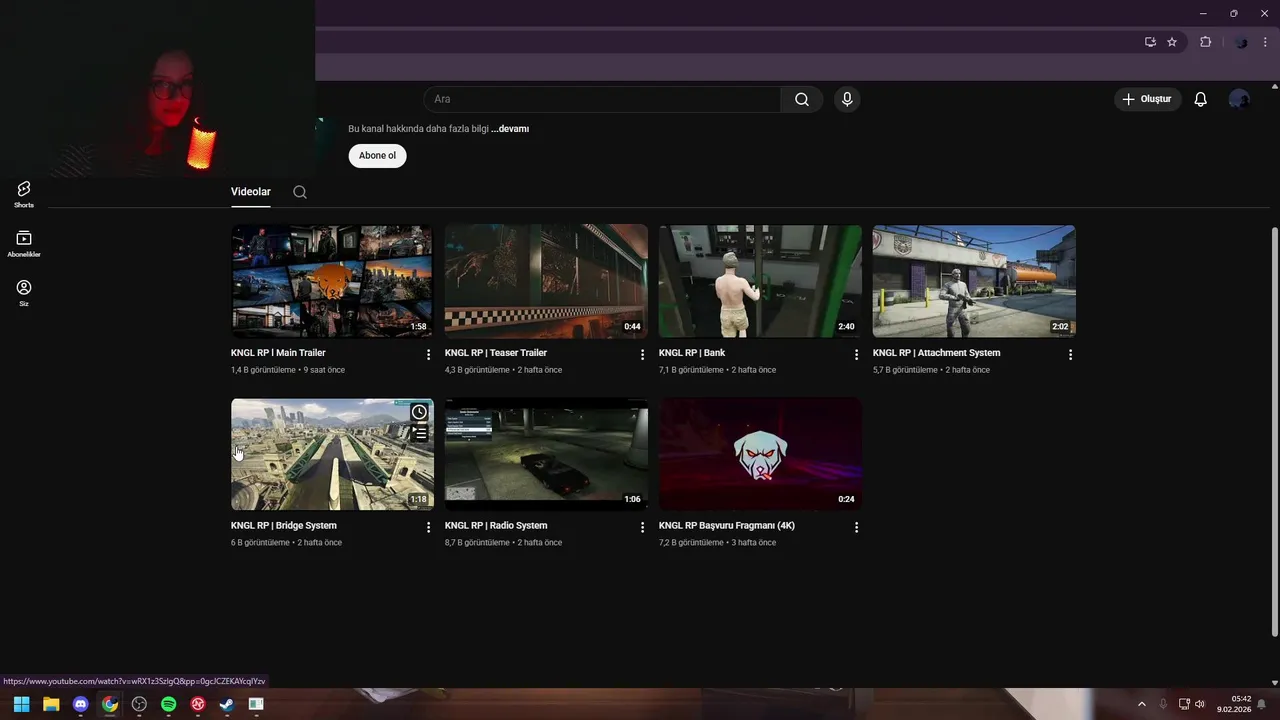Open the Chrome three-dot menu
The width and height of the screenshot is (1280, 720).
(1265, 42)
